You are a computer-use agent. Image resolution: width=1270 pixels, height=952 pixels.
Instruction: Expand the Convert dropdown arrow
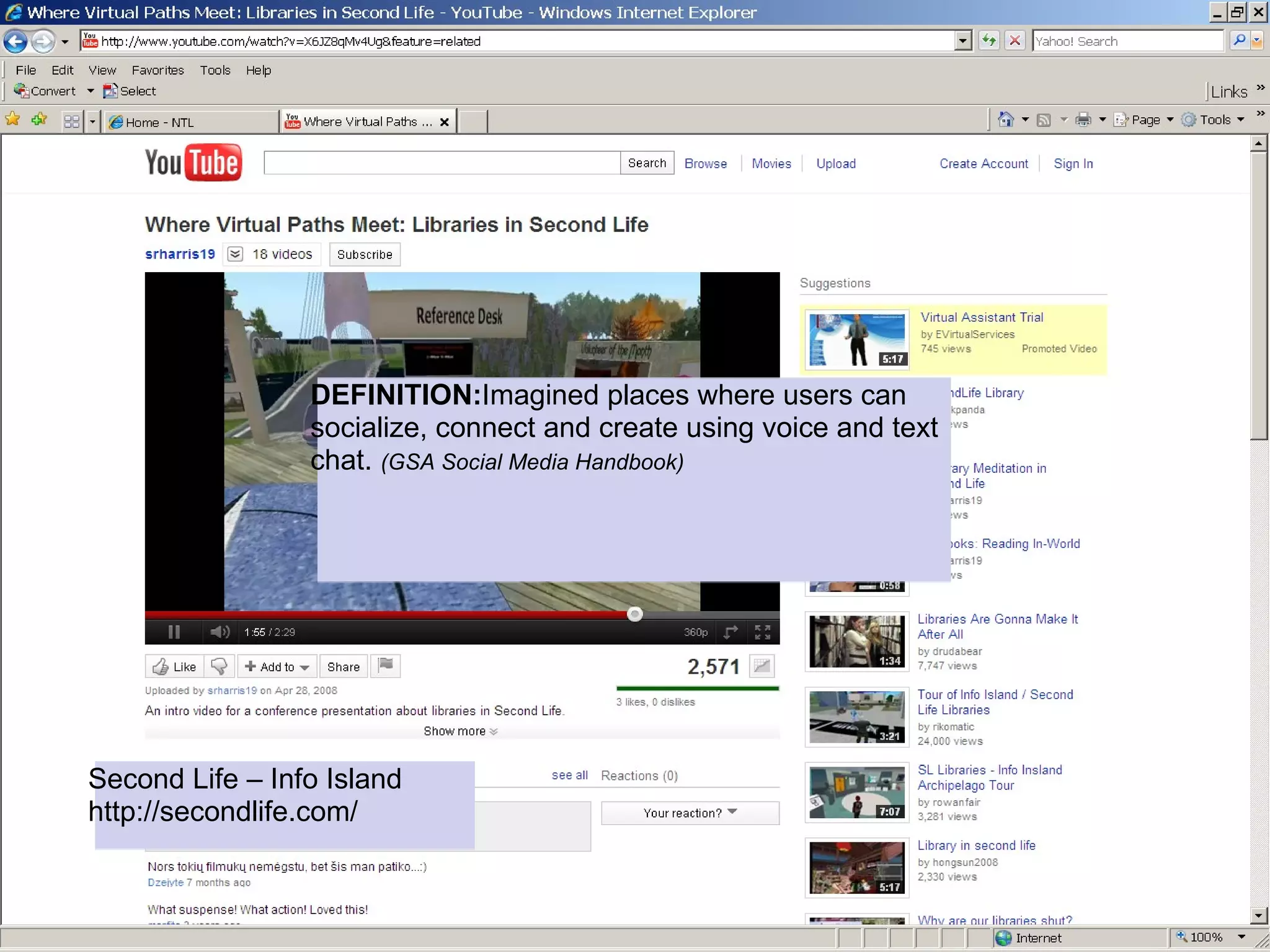[91, 91]
